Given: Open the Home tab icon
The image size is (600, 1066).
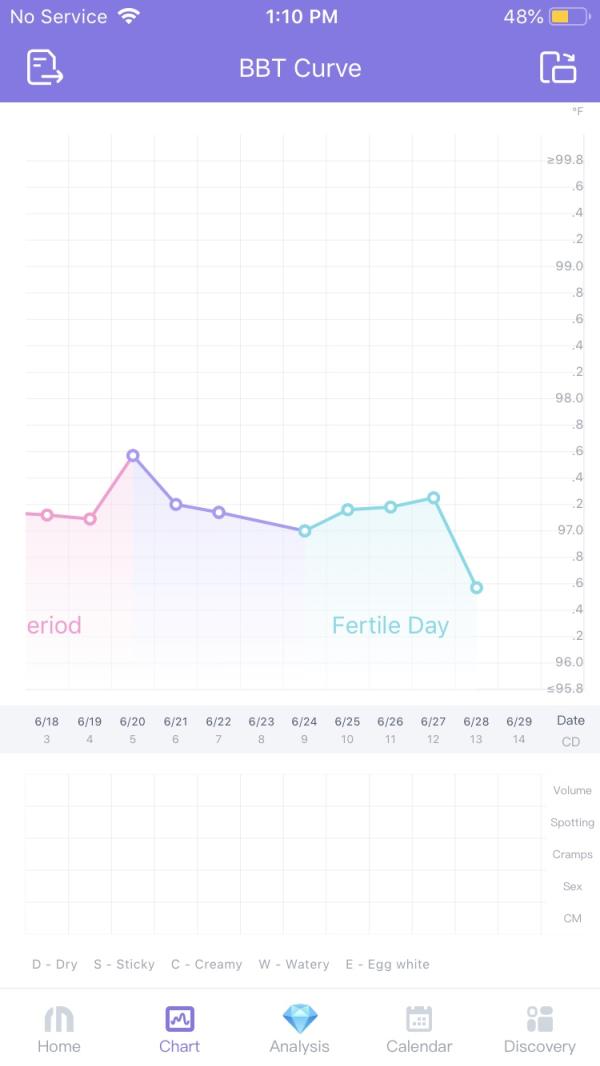Looking at the screenshot, I should tap(59, 1019).
